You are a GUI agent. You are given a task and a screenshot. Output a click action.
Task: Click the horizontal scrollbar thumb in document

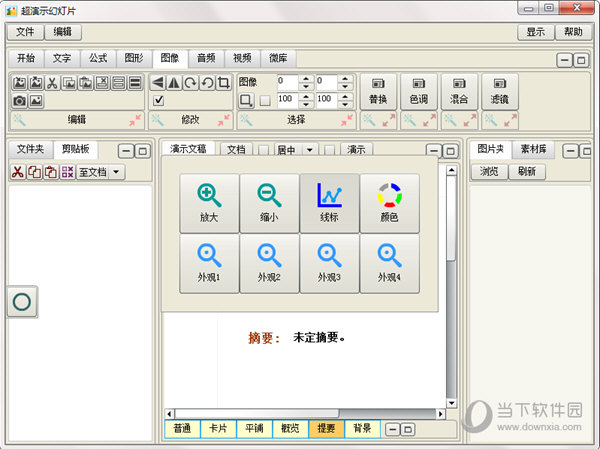257,414
